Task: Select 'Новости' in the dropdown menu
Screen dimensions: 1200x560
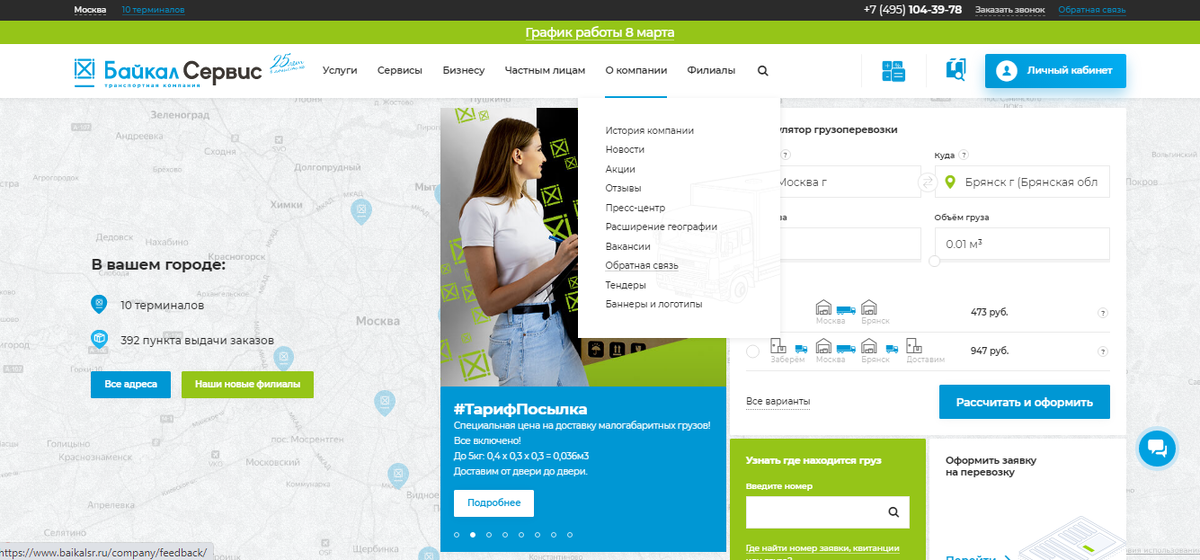Action: coord(625,149)
